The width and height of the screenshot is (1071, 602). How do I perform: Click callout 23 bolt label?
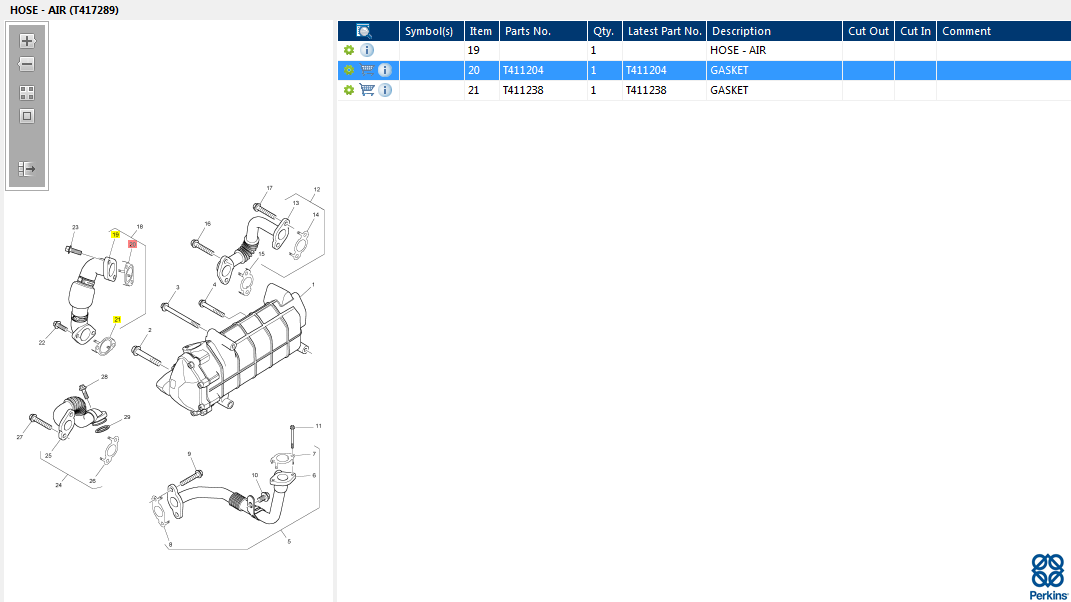pos(75,227)
